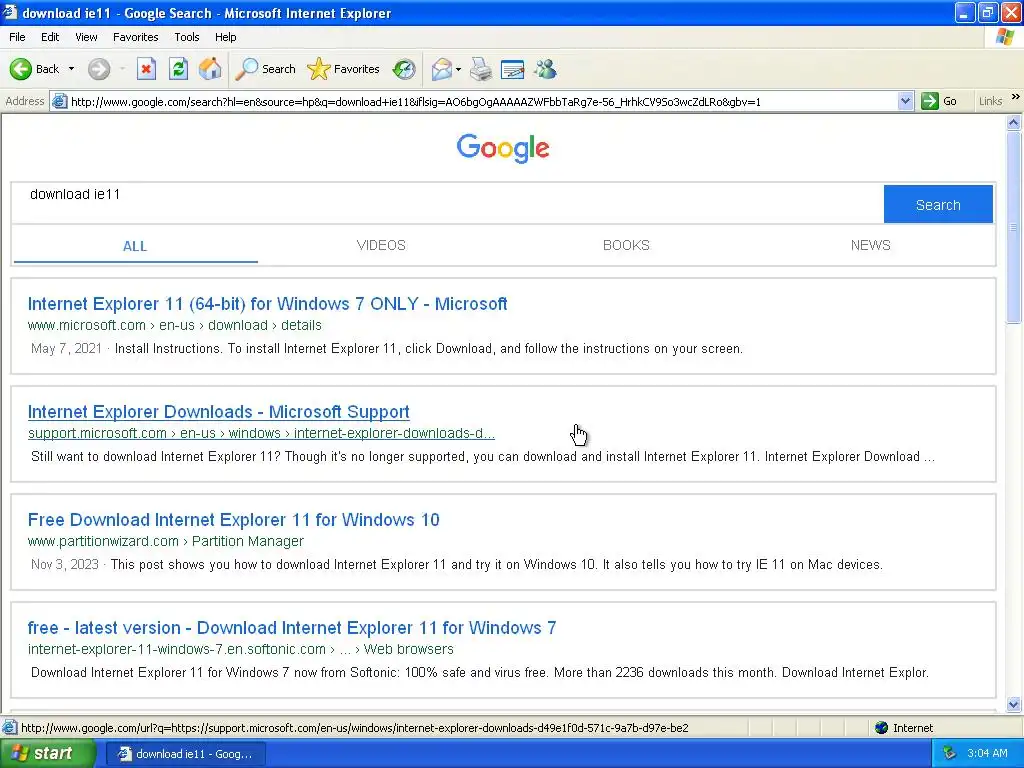This screenshot has width=1024, height=768.
Task: Switch to the BOOKS tab
Action: 626,246
